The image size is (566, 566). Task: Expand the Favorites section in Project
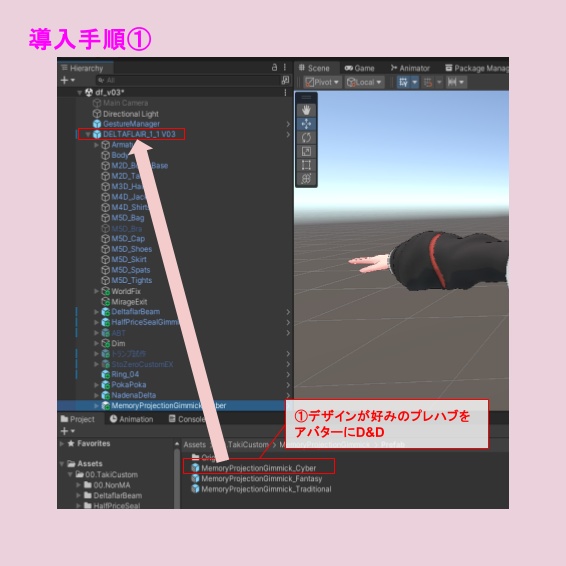coord(62,443)
